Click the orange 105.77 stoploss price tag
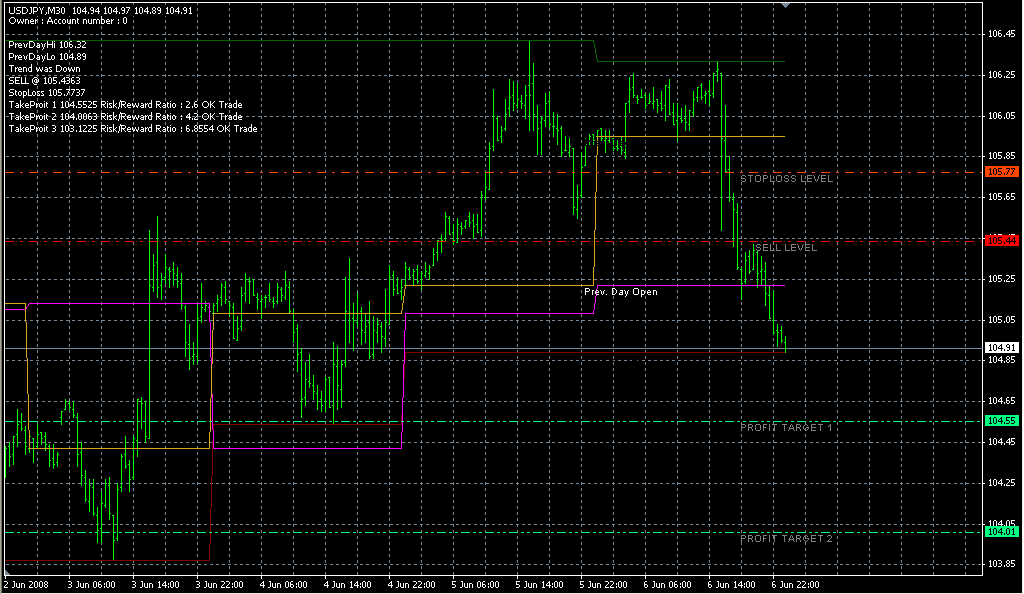This screenshot has height=594, width=1024. tap(1001, 172)
